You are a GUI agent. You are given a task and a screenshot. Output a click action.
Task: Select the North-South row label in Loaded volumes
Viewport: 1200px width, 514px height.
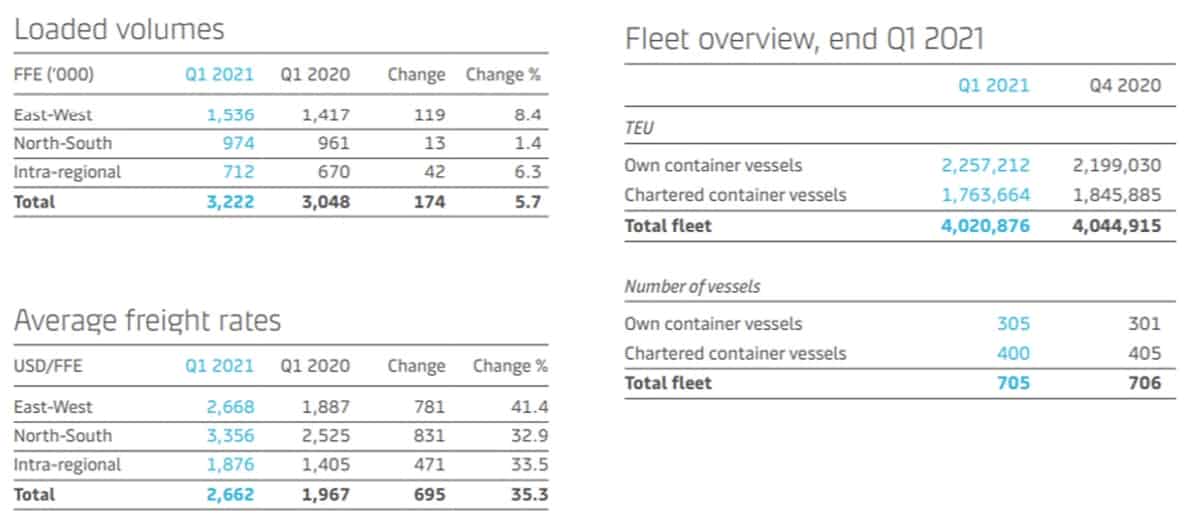63,143
